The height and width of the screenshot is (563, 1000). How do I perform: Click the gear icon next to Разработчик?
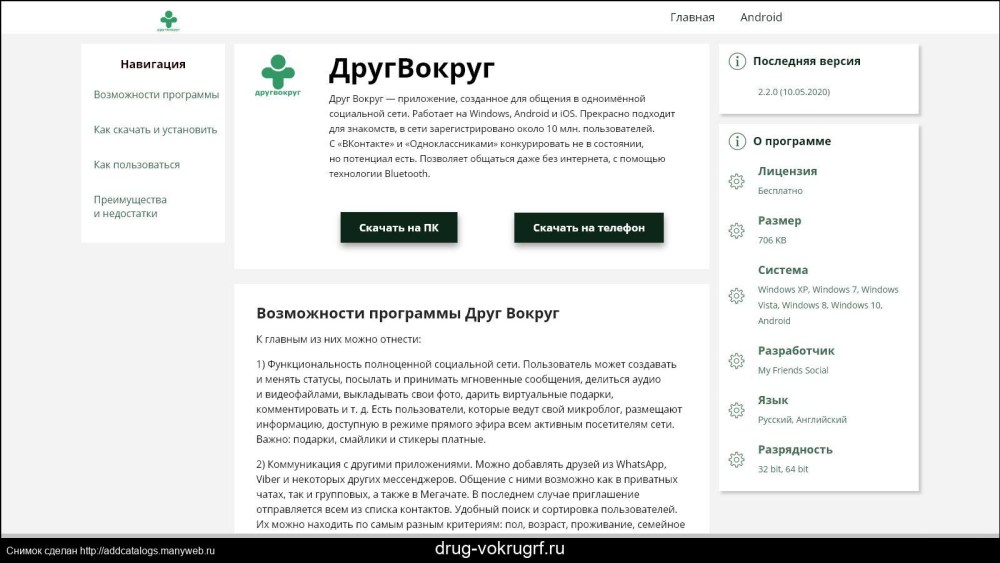pos(737,361)
